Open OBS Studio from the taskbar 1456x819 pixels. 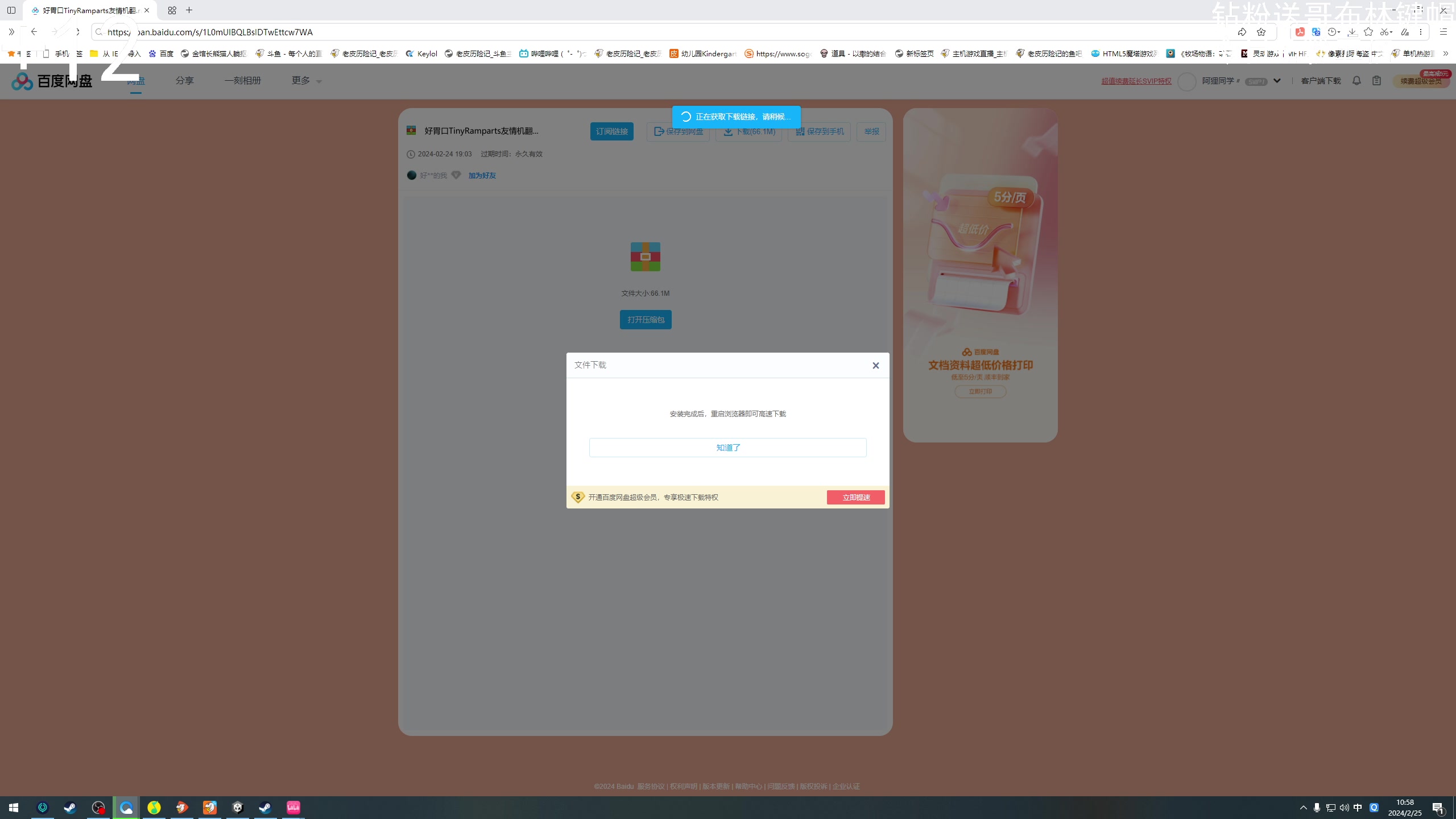[x=98, y=808]
